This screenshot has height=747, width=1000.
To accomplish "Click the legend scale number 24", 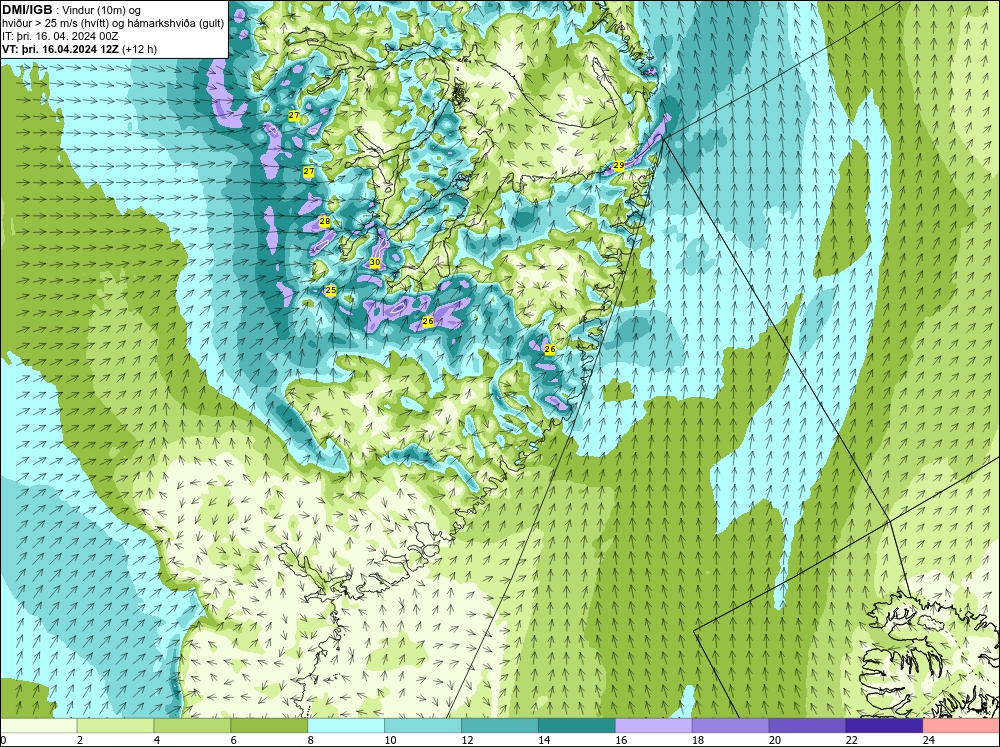I will [928, 740].
